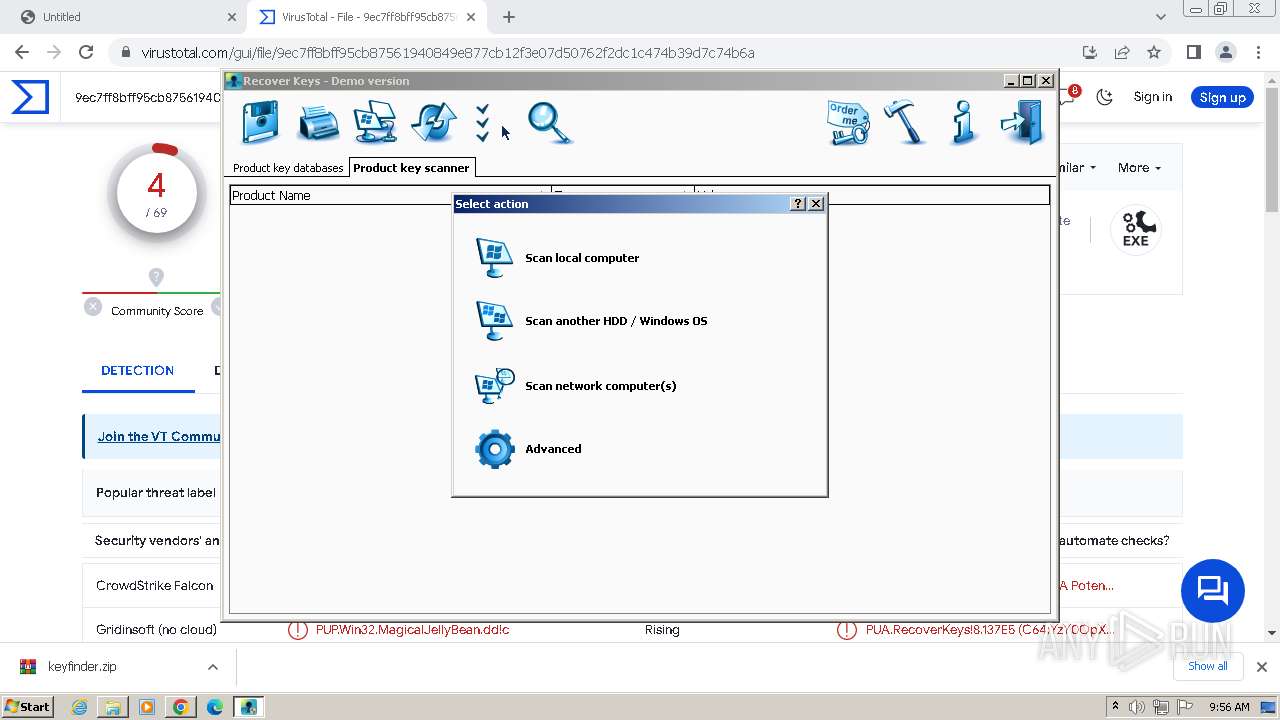Open the chat bubble button
Viewport: 1280px width, 720px height.
point(1213,591)
